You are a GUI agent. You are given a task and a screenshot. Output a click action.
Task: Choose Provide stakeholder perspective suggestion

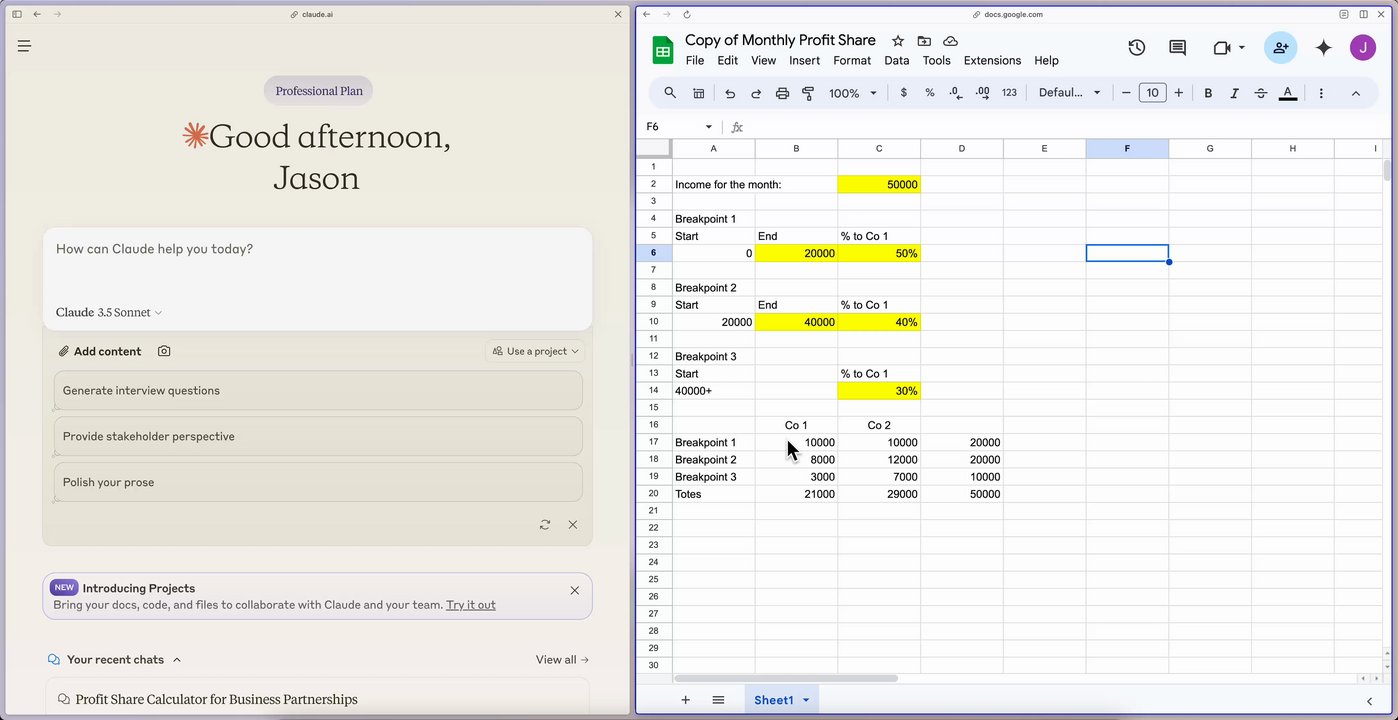[318, 437]
